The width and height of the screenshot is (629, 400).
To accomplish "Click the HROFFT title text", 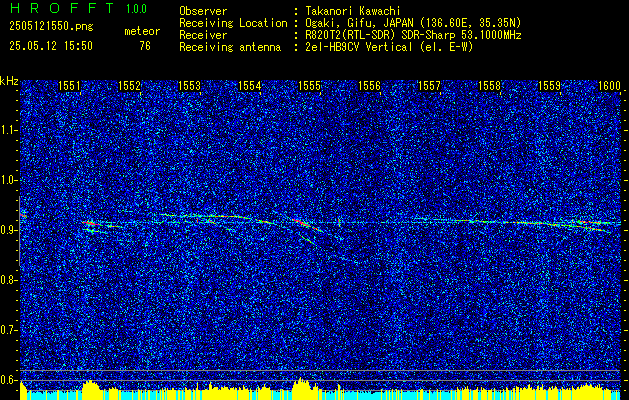I will (61, 8).
